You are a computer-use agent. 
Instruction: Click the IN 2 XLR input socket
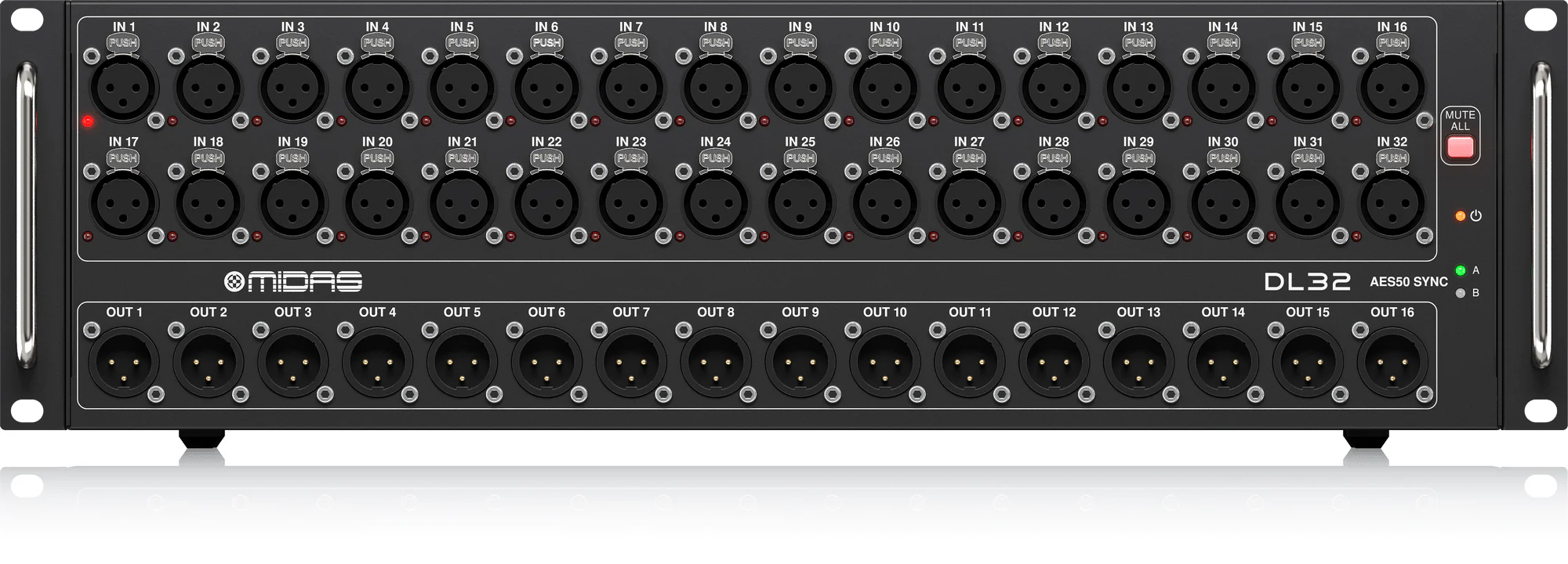coord(209,88)
